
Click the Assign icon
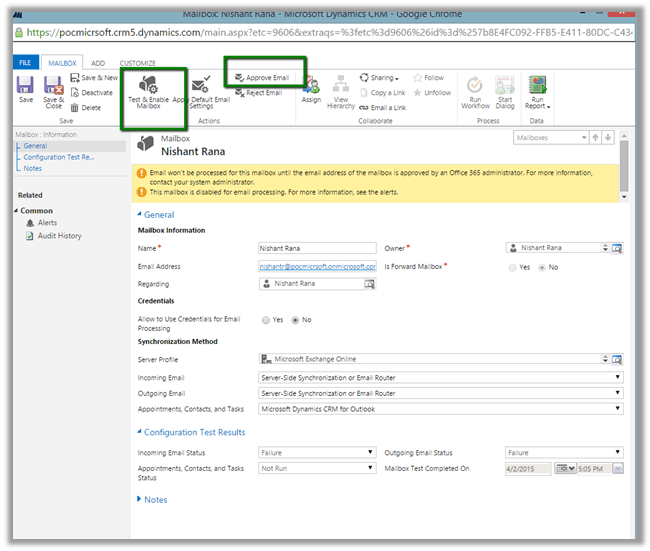[x=311, y=88]
